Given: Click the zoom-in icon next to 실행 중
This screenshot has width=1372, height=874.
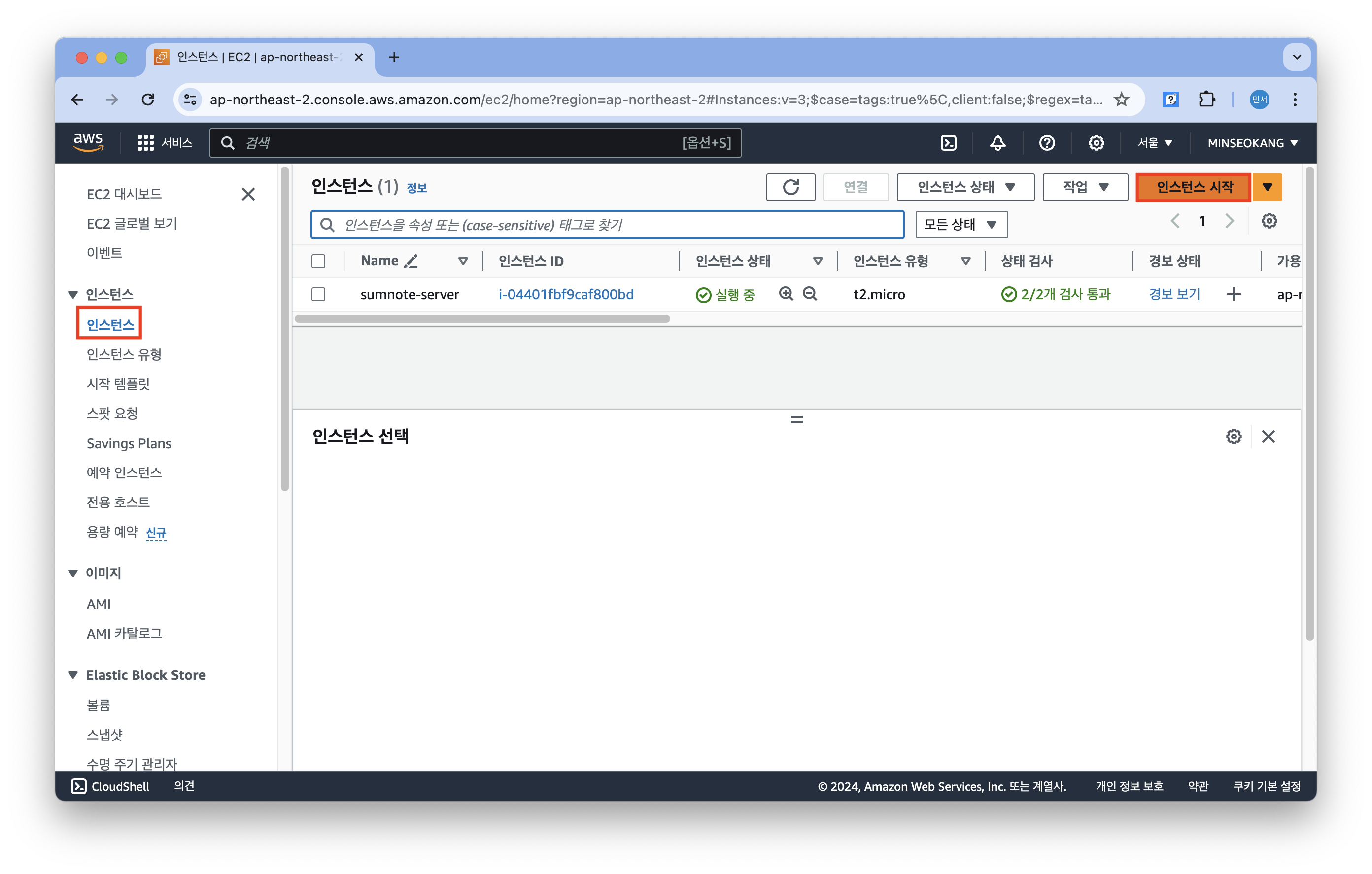Looking at the screenshot, I should 786,294.
